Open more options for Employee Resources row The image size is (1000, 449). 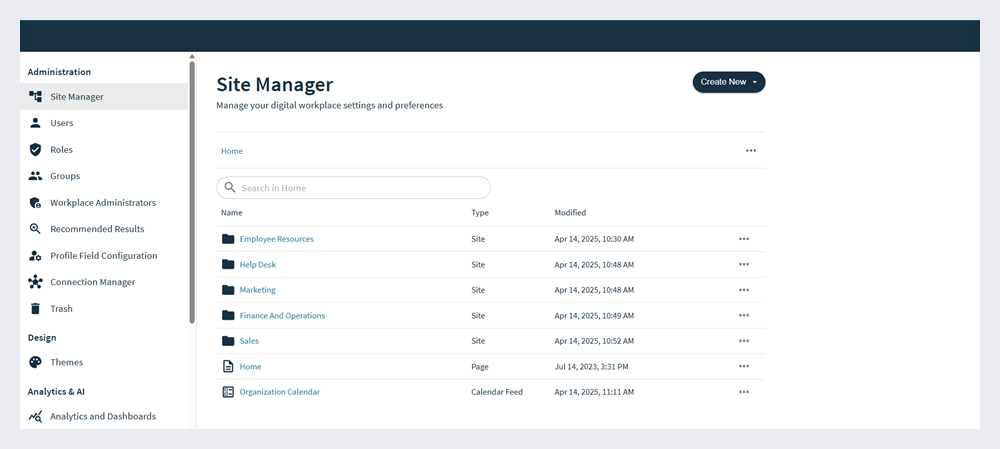[x=743, y=239]
